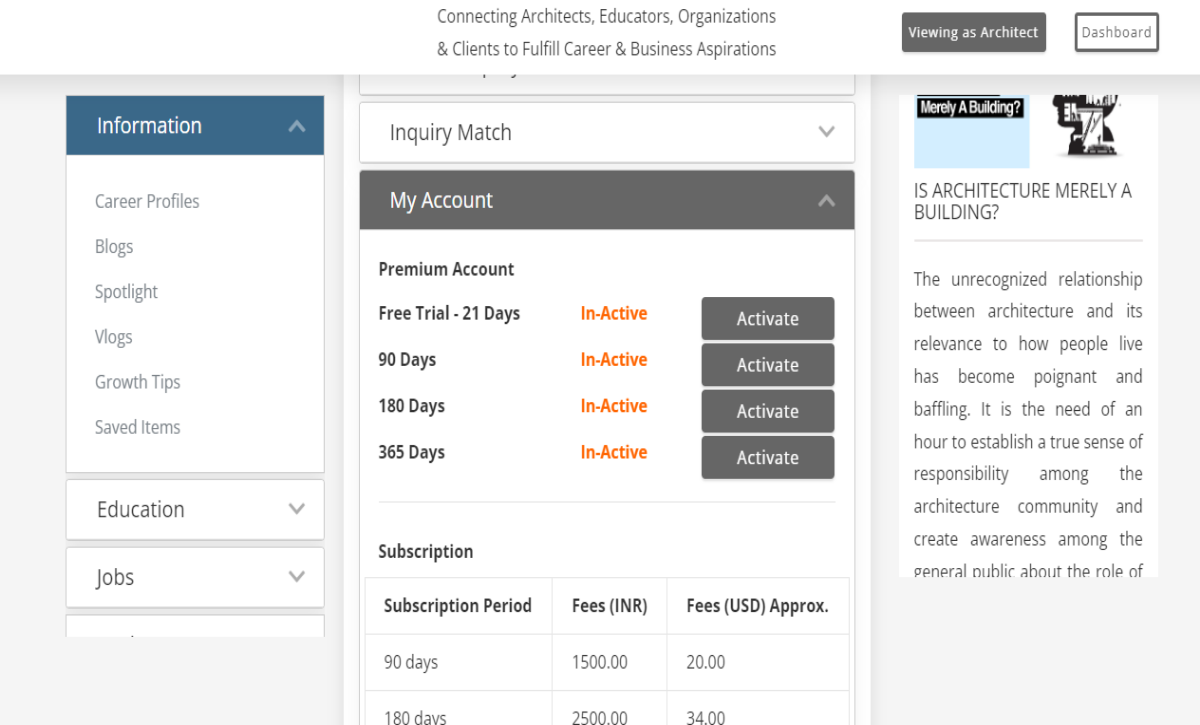Collapse My Account chevron icon
1200x725 pixels.
826,201
